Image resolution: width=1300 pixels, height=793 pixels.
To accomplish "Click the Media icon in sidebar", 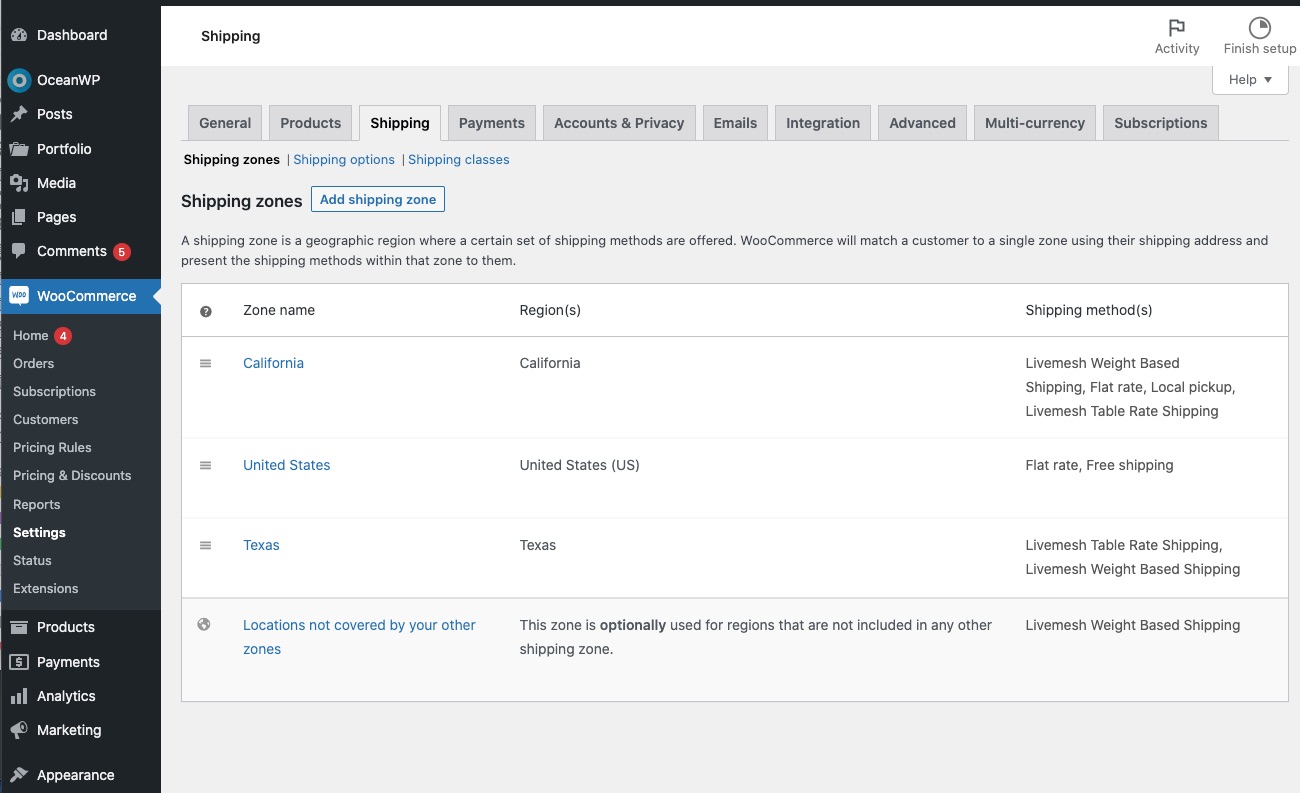I will pos(19,183).
